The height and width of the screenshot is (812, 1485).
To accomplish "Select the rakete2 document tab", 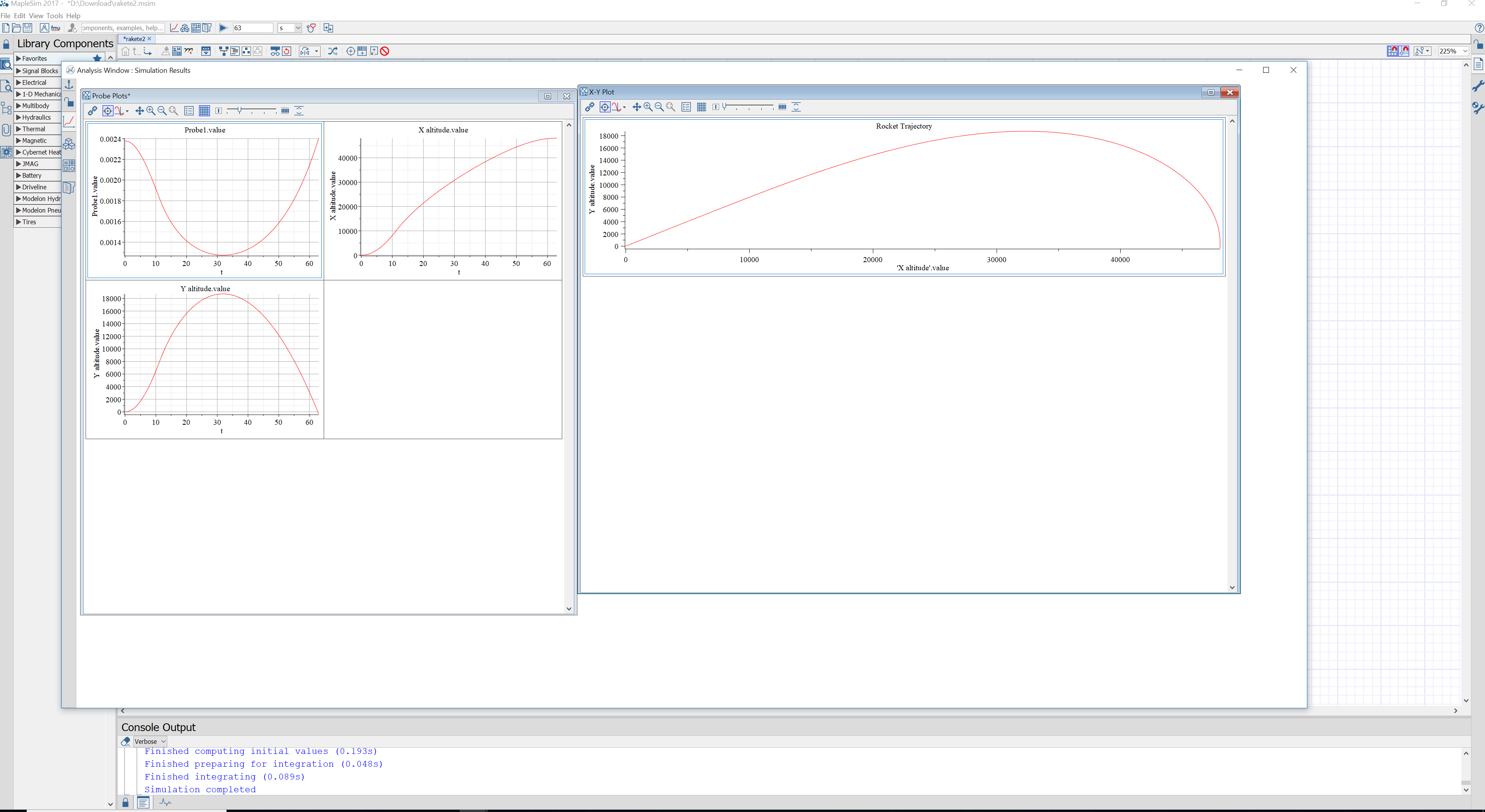I will point(134,39).
